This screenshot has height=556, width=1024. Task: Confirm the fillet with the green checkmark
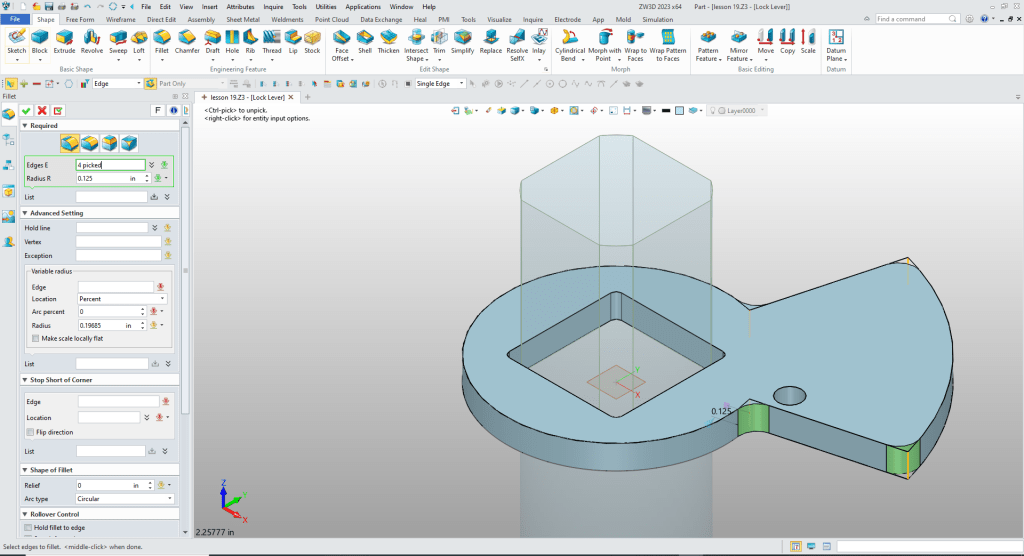click(x=27, y=110)
